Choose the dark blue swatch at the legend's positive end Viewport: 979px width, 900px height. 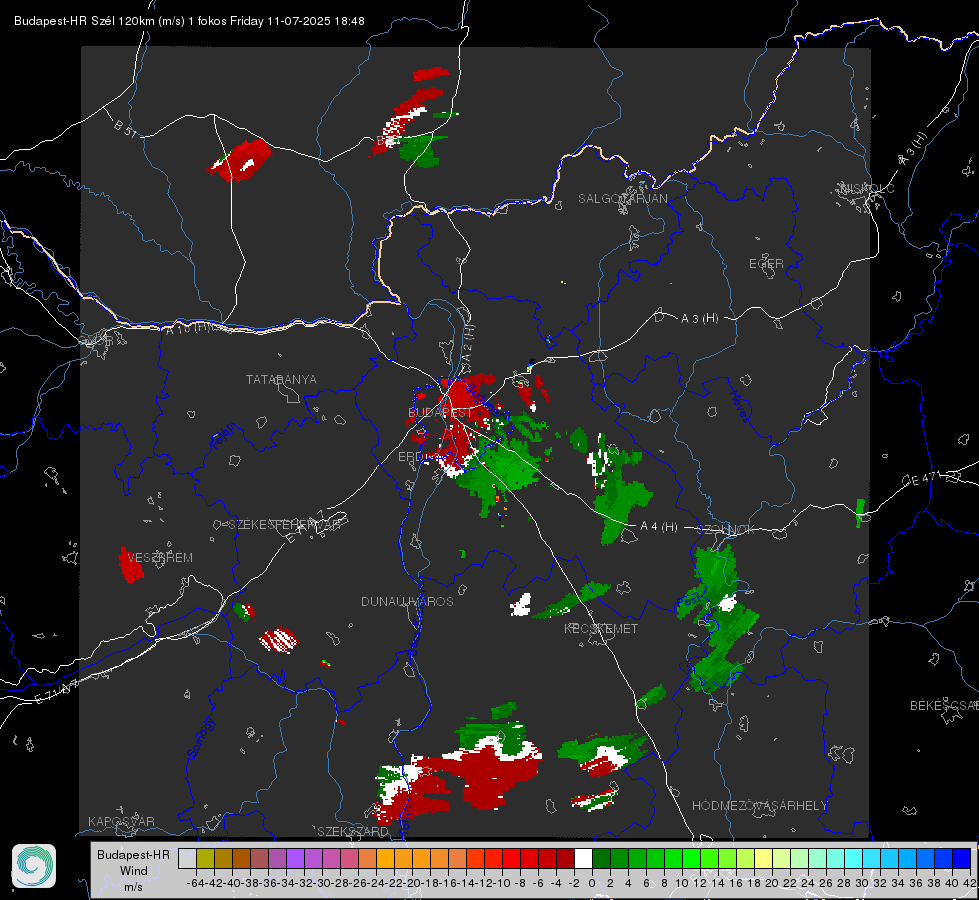tap(962, 858)
